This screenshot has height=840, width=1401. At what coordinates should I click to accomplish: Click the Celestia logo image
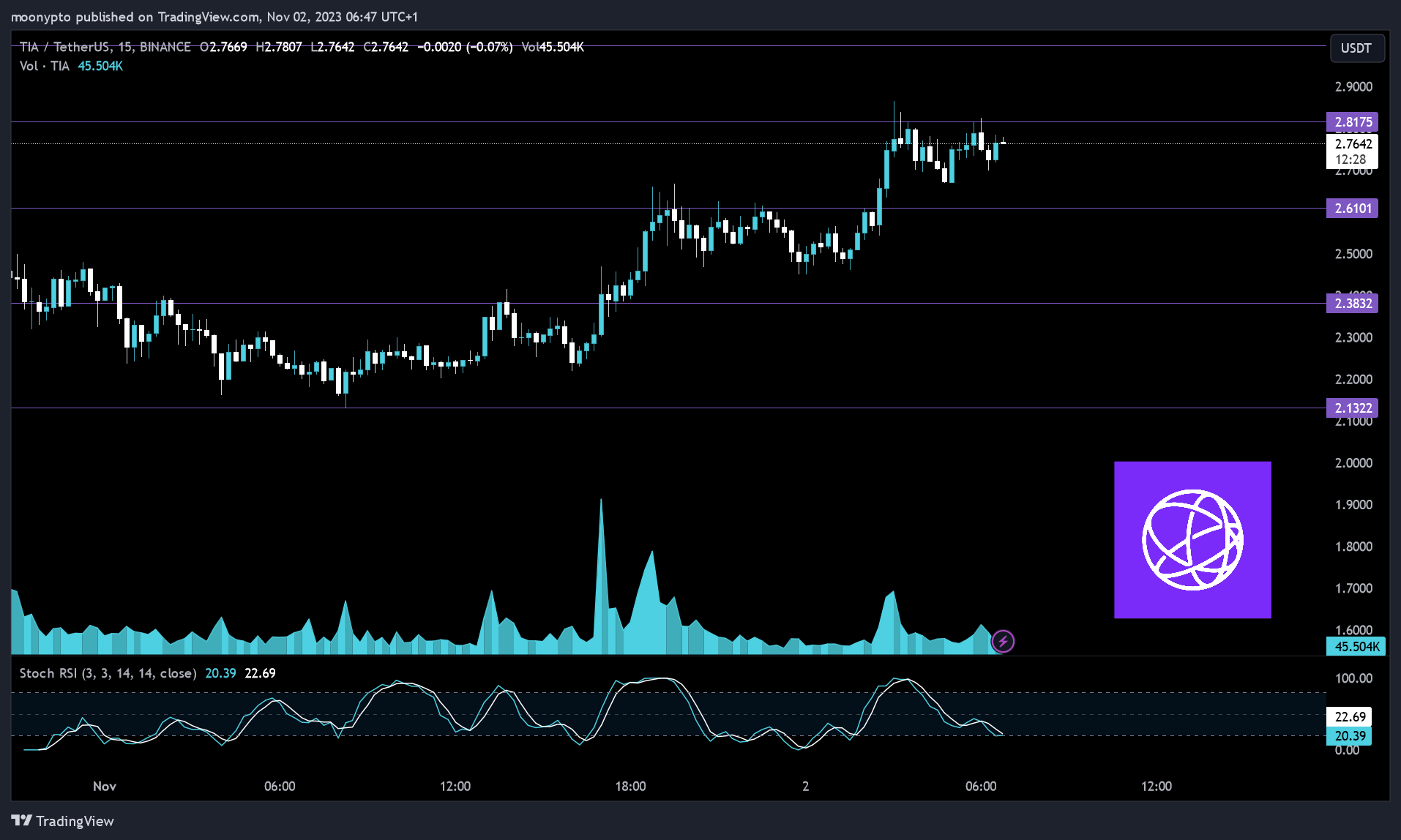[1192, 540]
